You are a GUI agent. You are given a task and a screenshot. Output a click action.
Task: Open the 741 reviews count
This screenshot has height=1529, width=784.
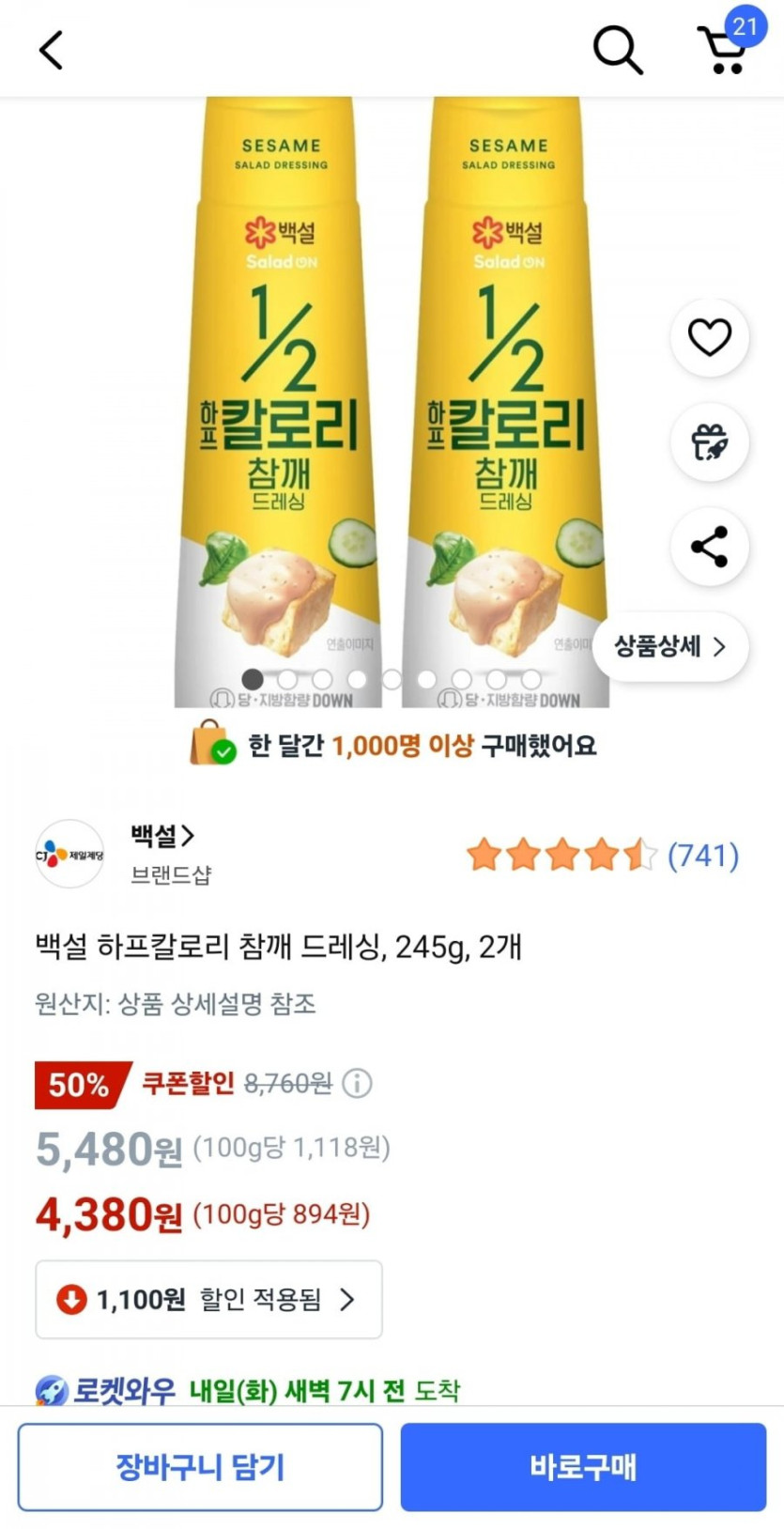(x=703, y=856)
